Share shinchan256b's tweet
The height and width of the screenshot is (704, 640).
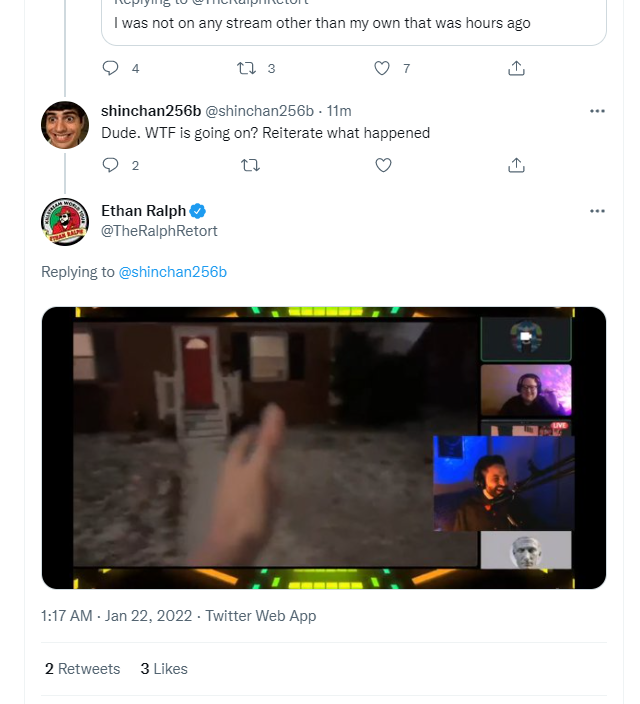coord(516,165)
